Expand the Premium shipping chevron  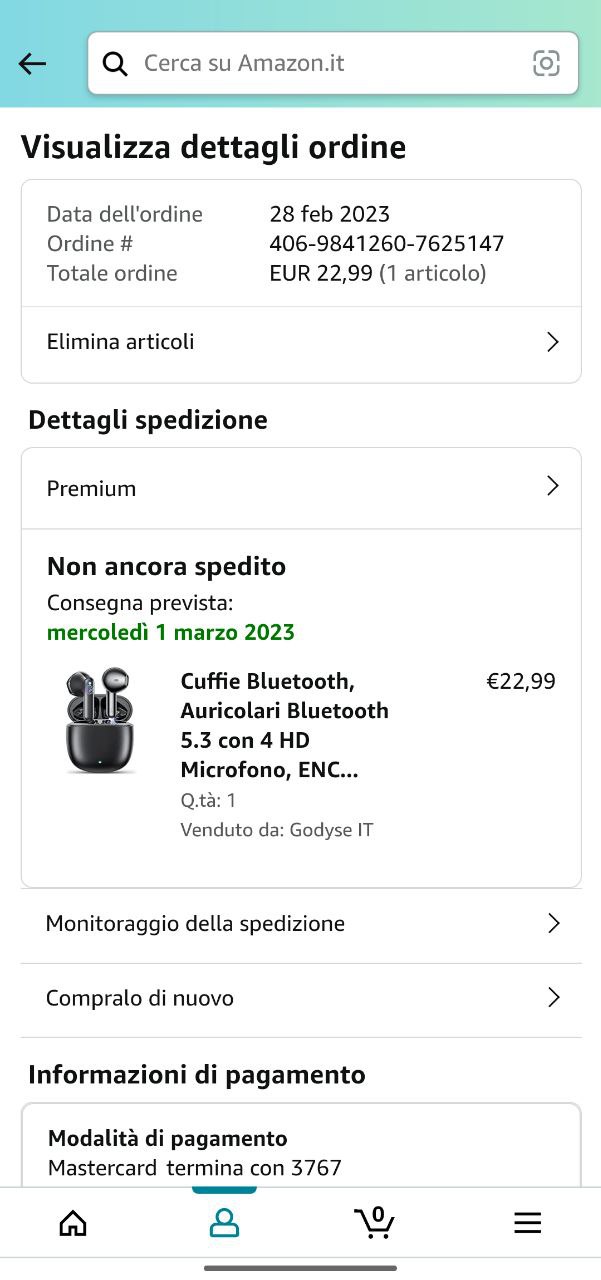553,487
